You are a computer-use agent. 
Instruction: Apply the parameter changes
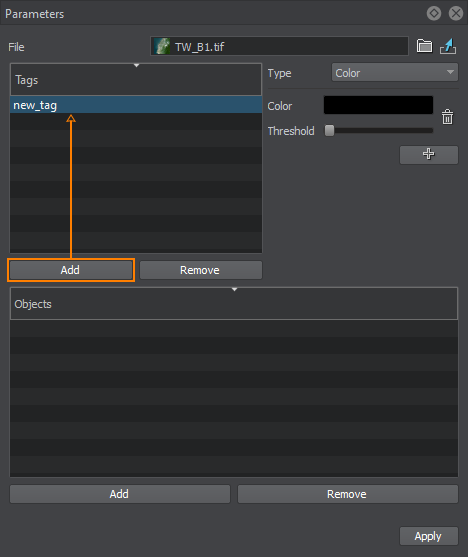(x=429, y=536)
